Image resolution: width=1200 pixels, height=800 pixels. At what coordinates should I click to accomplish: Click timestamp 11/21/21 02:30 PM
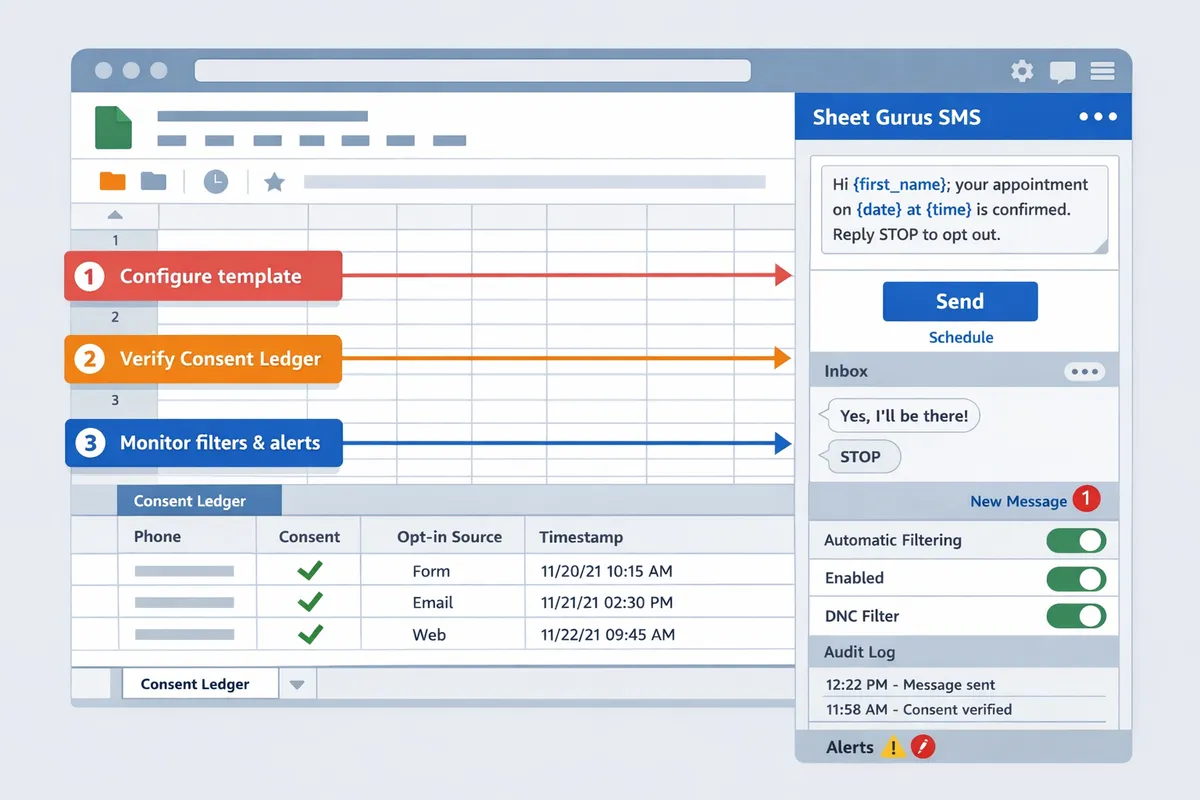click(x=607, y=603)
